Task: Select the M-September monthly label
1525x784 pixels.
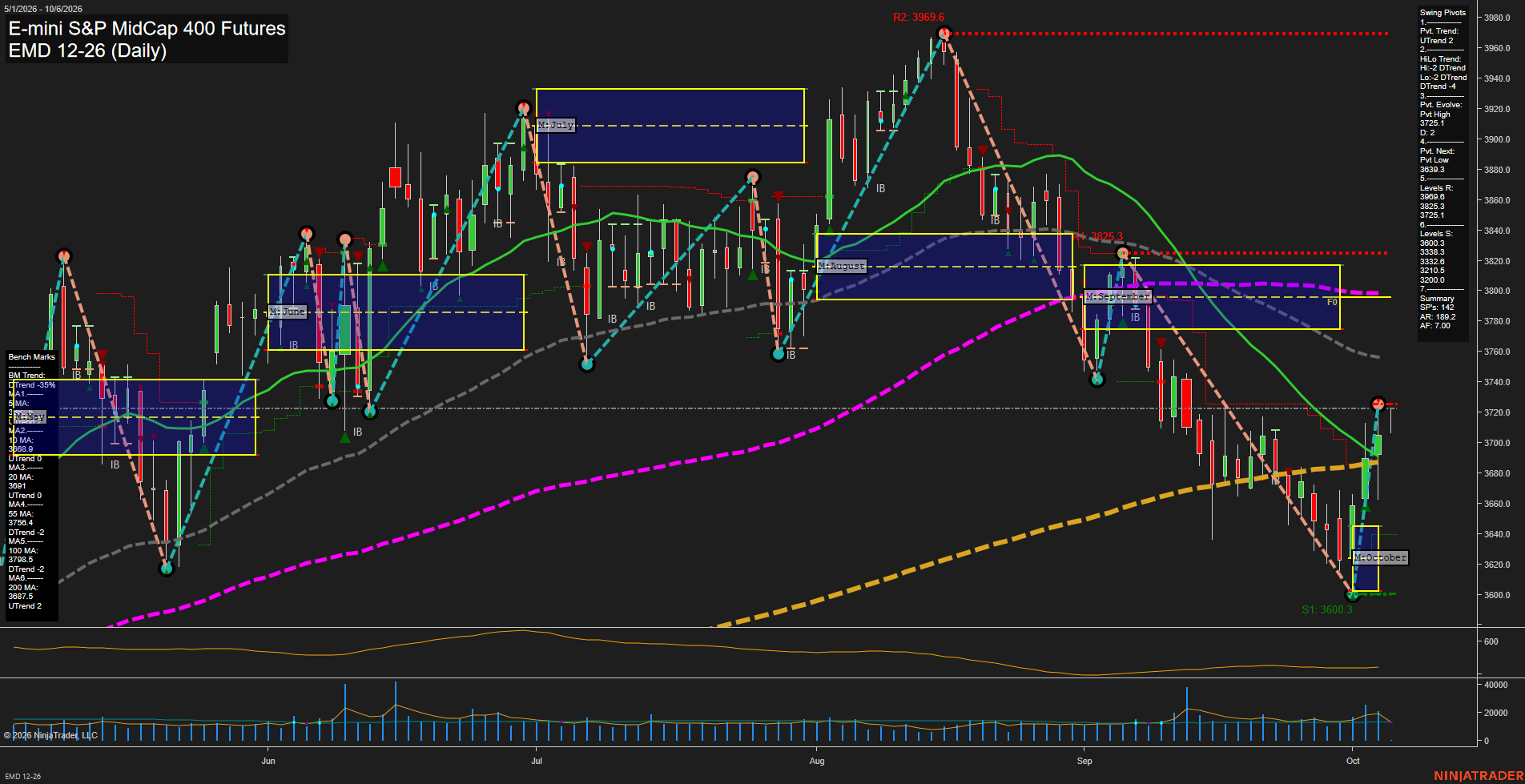Action: [x=1117, y=296]
